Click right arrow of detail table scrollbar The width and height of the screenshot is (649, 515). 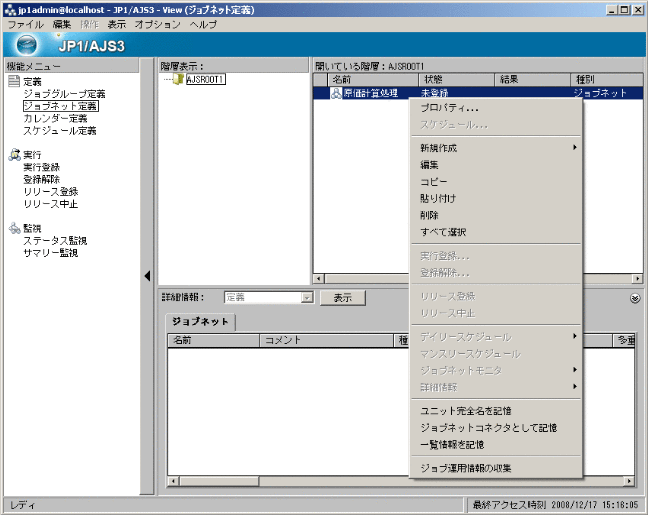(x=629, y=481)
